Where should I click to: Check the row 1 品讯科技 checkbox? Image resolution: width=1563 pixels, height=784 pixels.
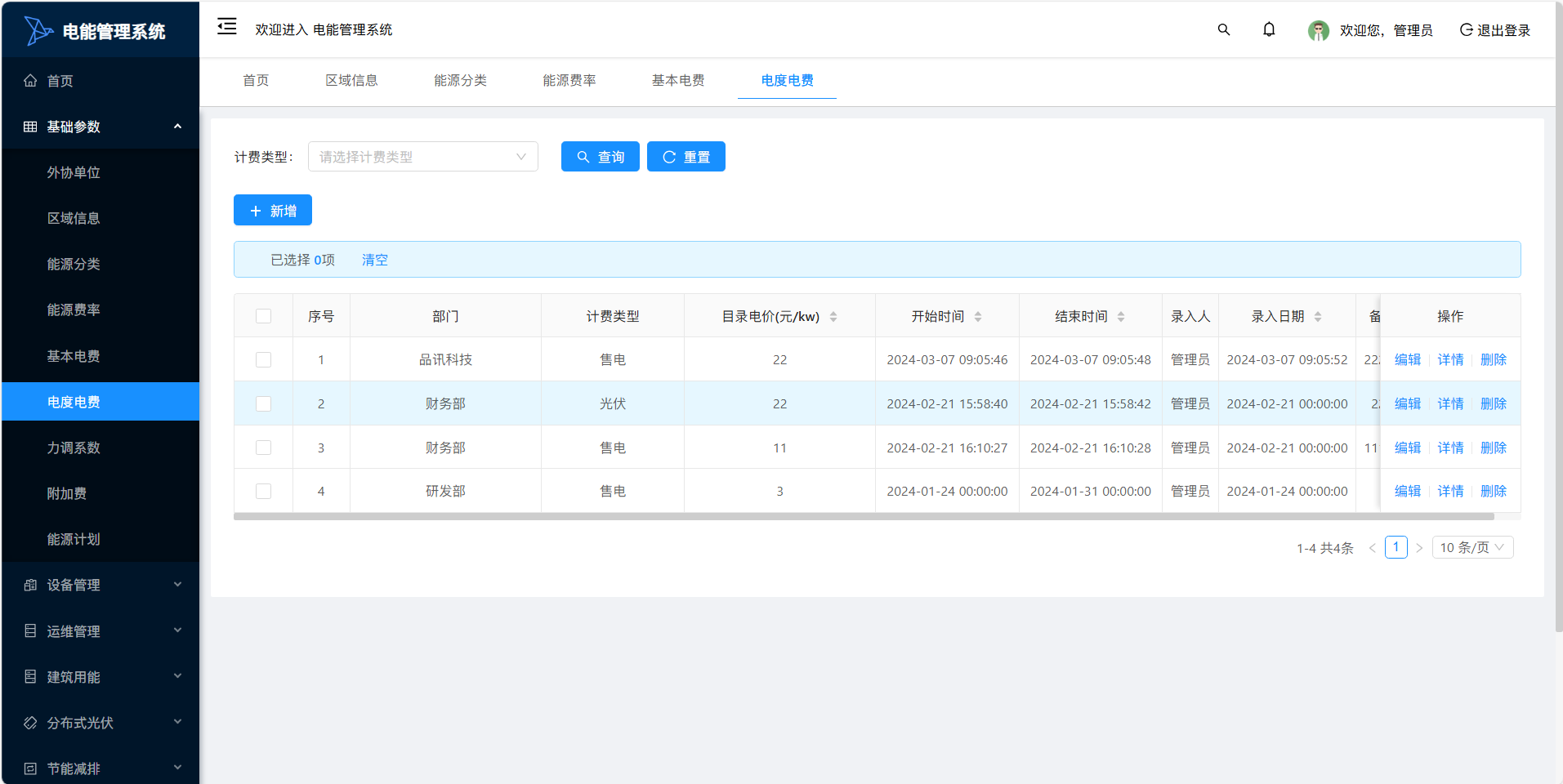click(263, 359)
